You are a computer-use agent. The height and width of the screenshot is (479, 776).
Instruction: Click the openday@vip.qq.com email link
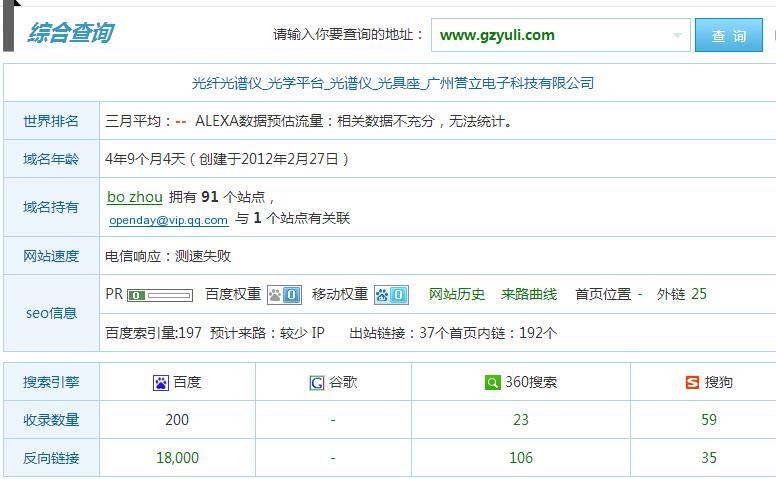tap(168, 219)
